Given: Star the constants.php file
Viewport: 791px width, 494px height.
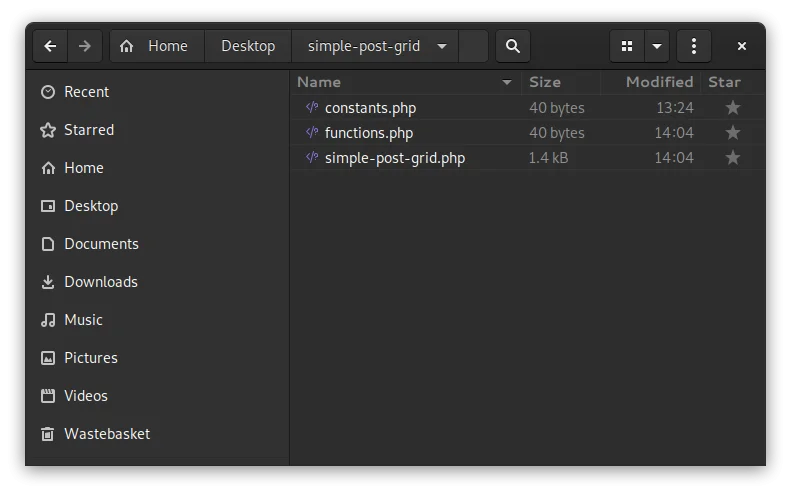Looking at the screenshot, I should [x=732, y=107].
